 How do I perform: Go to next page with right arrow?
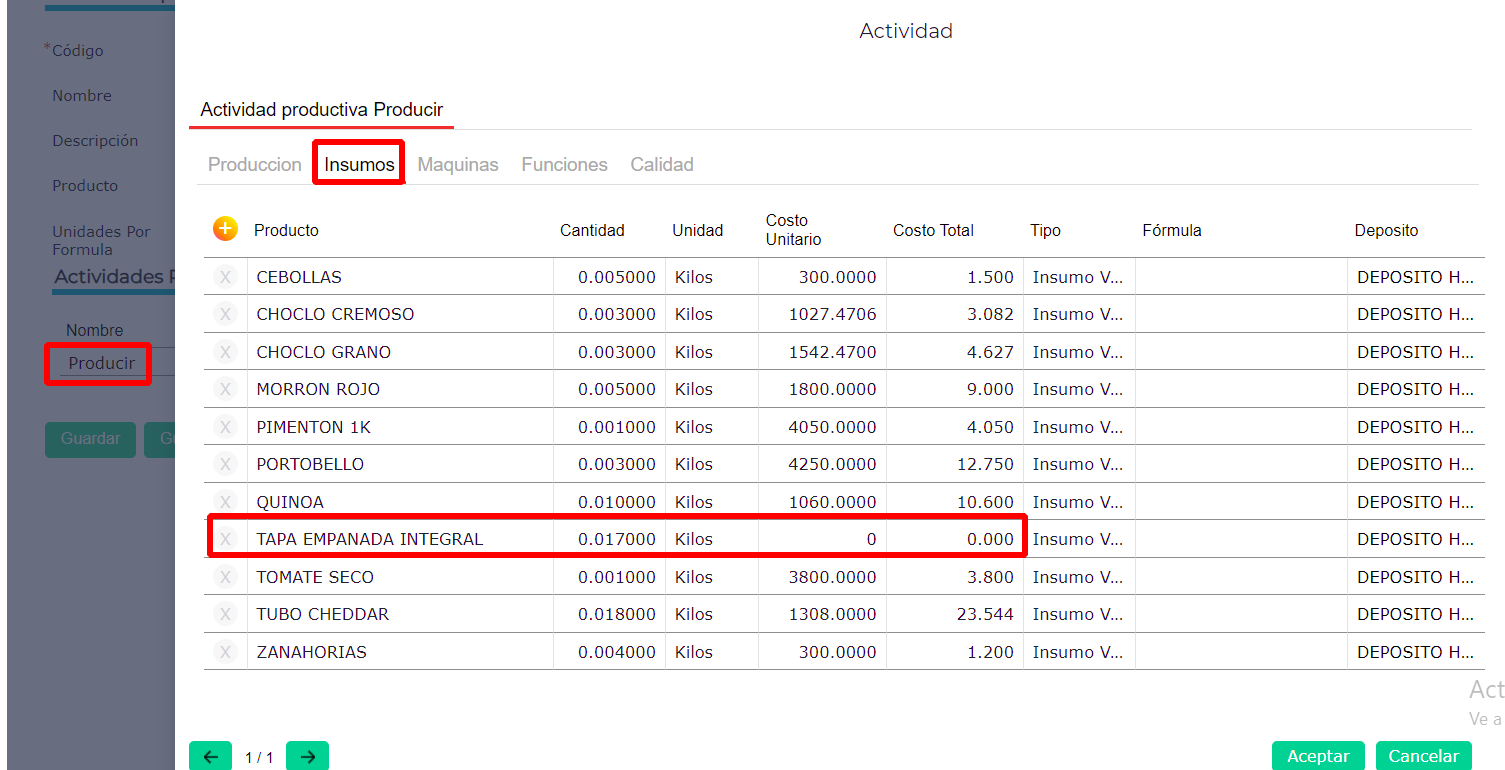[307, 757]
